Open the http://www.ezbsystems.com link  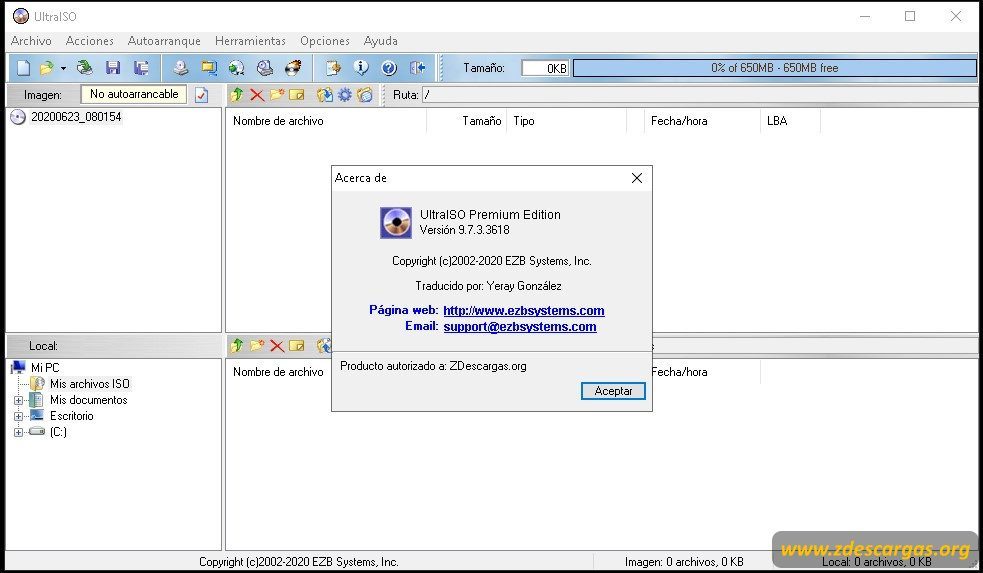click(x=523, y=310)
